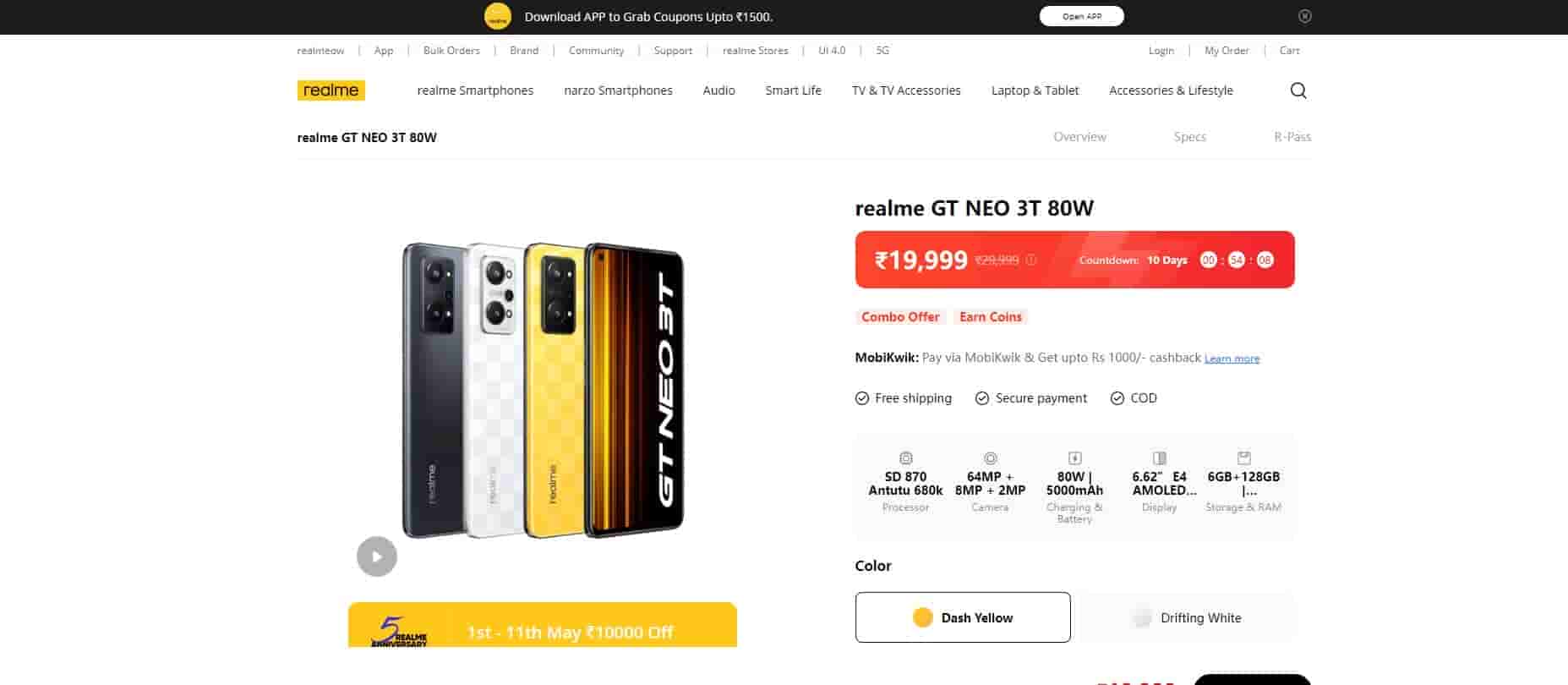The height and width of the screenshot is (685, 1568).
Task: Close the app download banner
Action: click(x=1305, y=16)
